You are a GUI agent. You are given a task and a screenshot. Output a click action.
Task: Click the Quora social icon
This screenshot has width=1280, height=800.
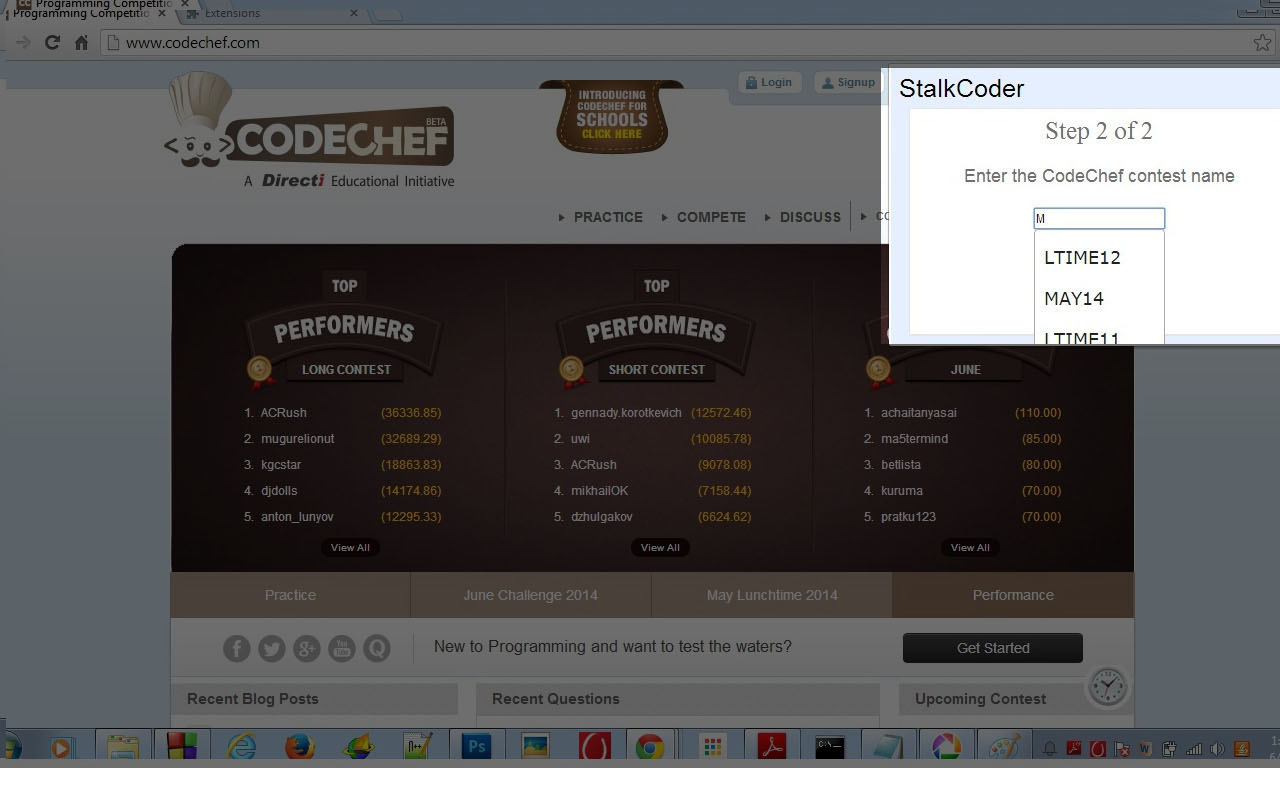pyautogui.click(x=377, y=648)
